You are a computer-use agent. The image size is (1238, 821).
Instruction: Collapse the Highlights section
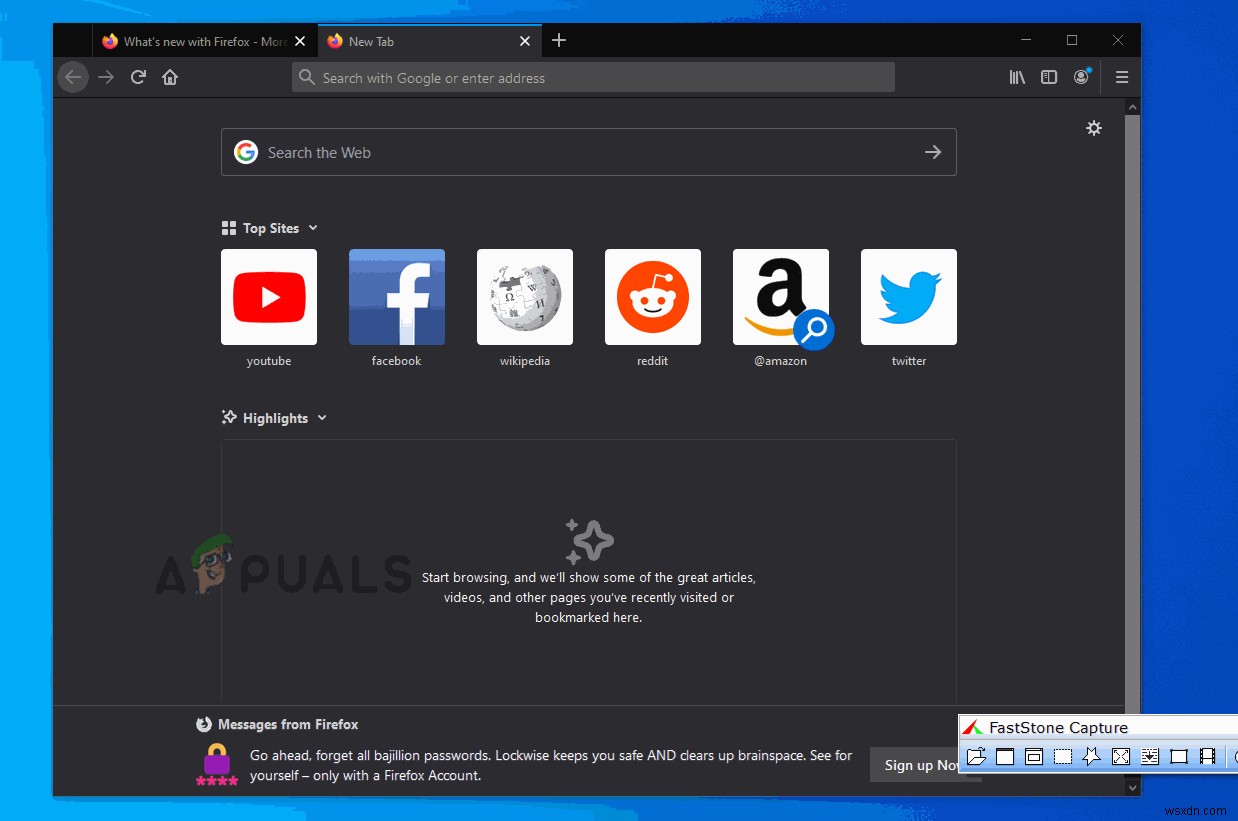tap(322, 418)
